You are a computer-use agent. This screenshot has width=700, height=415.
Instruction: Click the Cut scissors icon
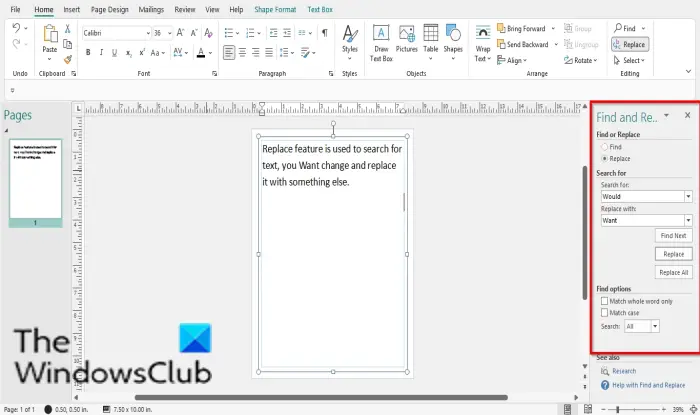[67, 29]
